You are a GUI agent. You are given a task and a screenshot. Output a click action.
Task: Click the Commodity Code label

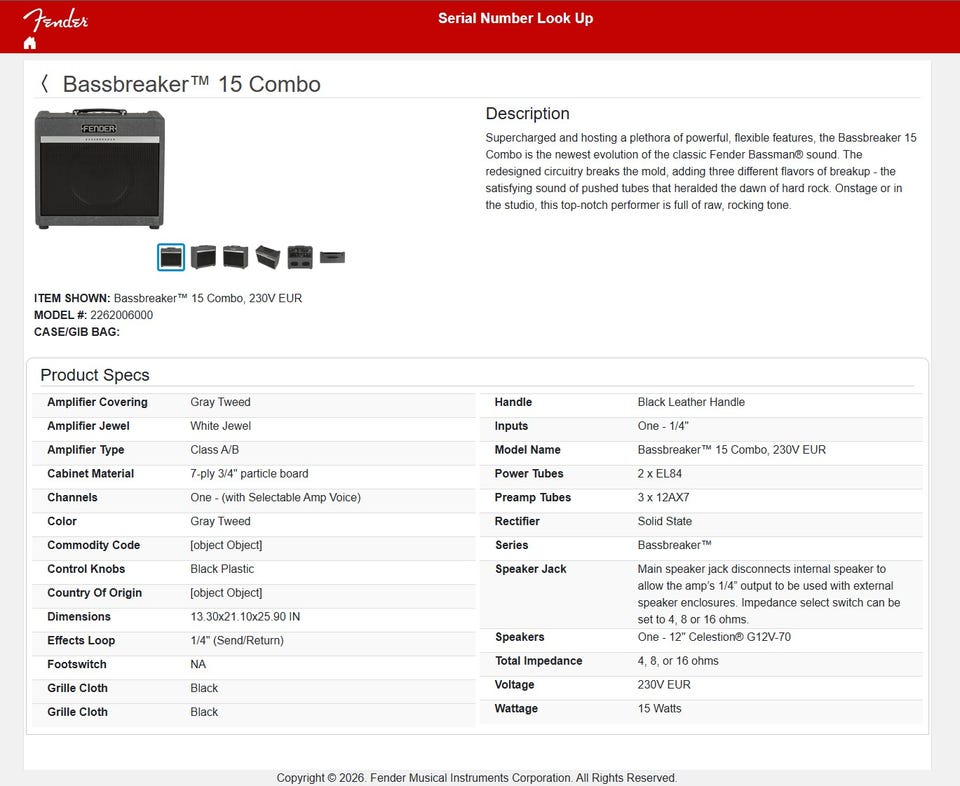coord(94,545)
